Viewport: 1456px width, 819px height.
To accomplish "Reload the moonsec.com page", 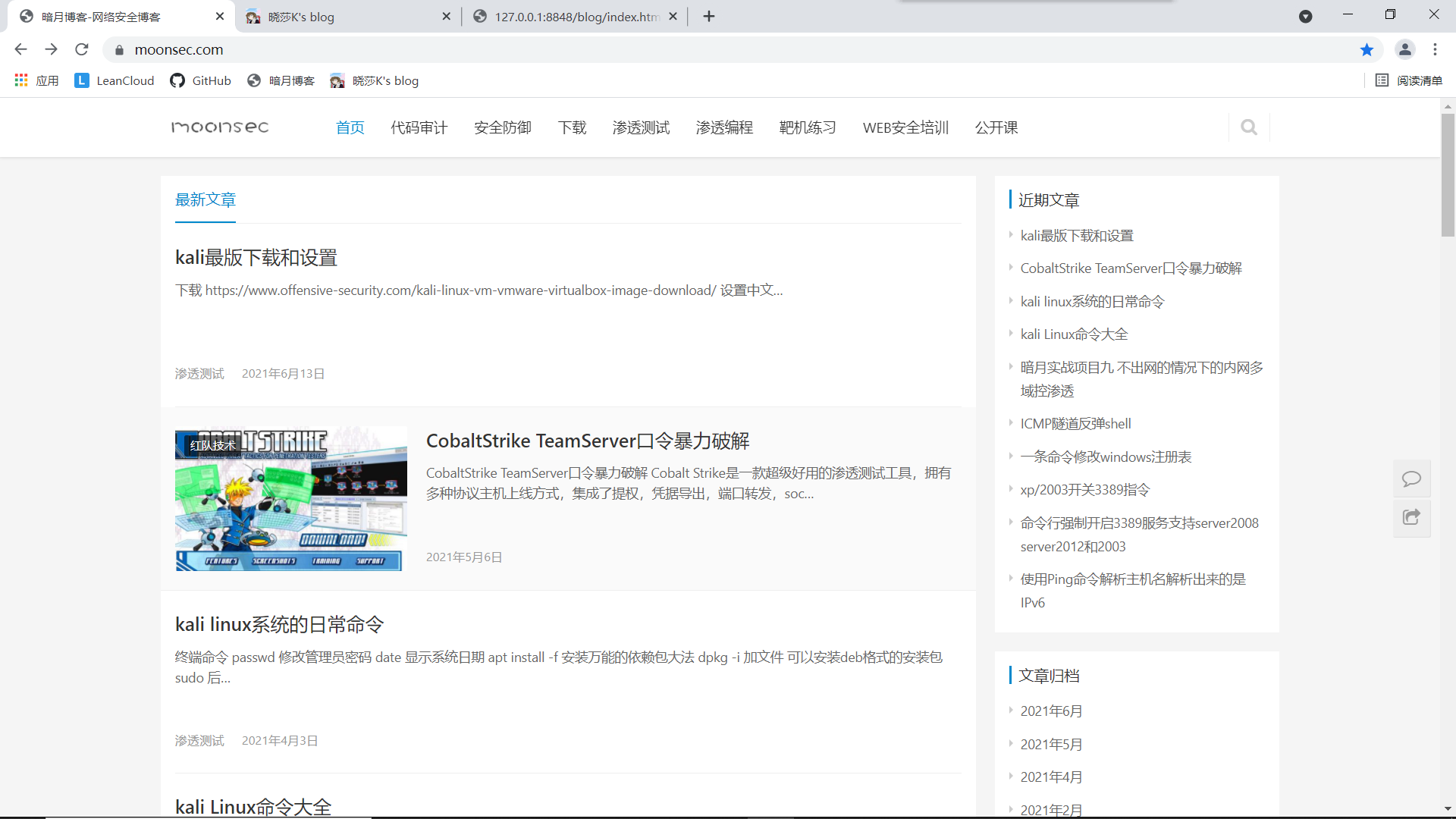I will coord(82,49).
